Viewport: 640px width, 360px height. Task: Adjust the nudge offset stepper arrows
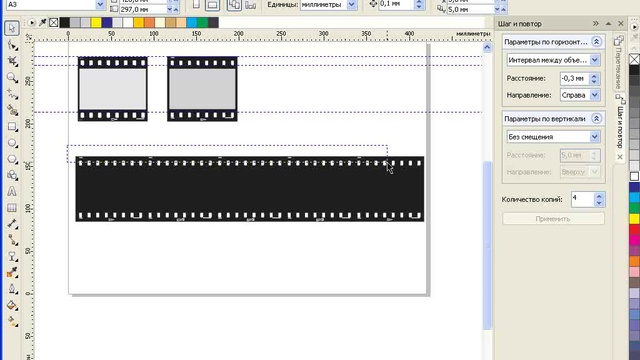(419, 4)
